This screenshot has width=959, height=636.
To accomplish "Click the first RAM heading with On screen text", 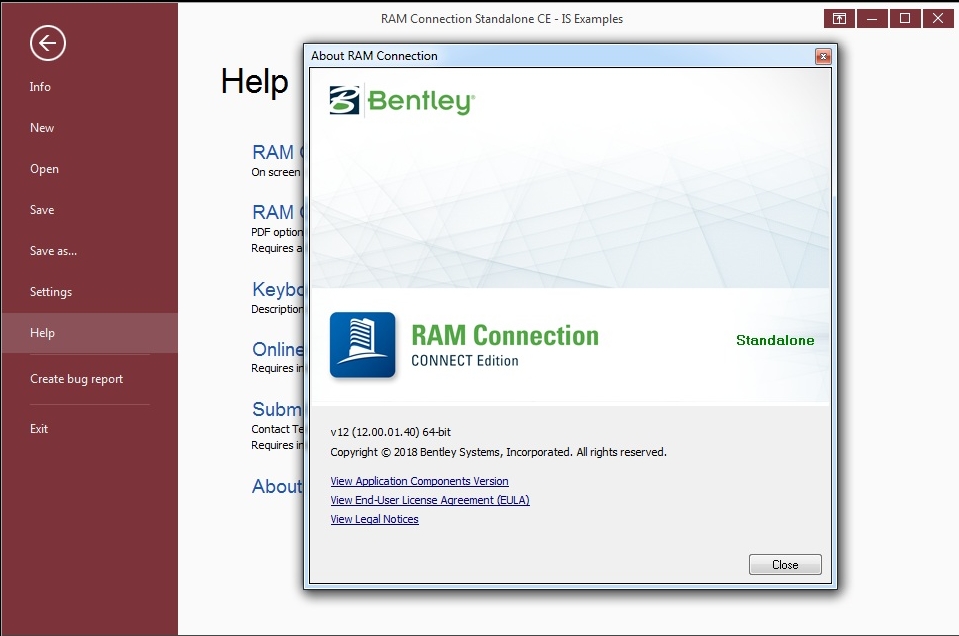I will pyautogui.click(x=278, y=152).
